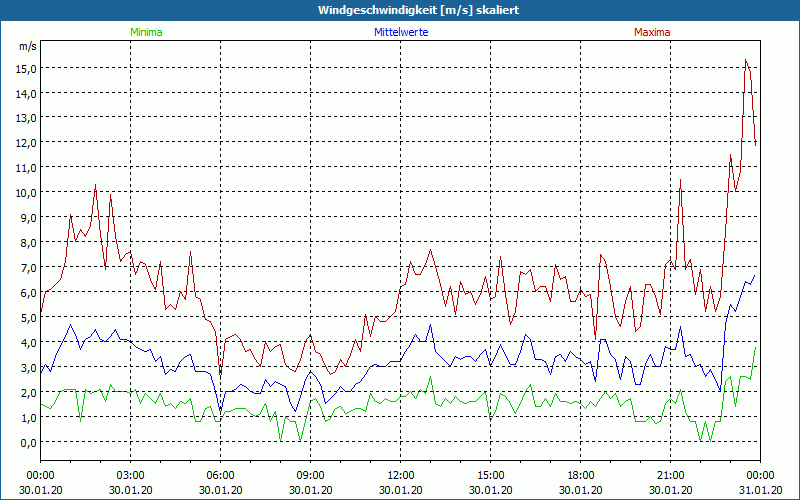Select the green 'Minima' legend label
The image size is (800, 500).
[146, 32]
